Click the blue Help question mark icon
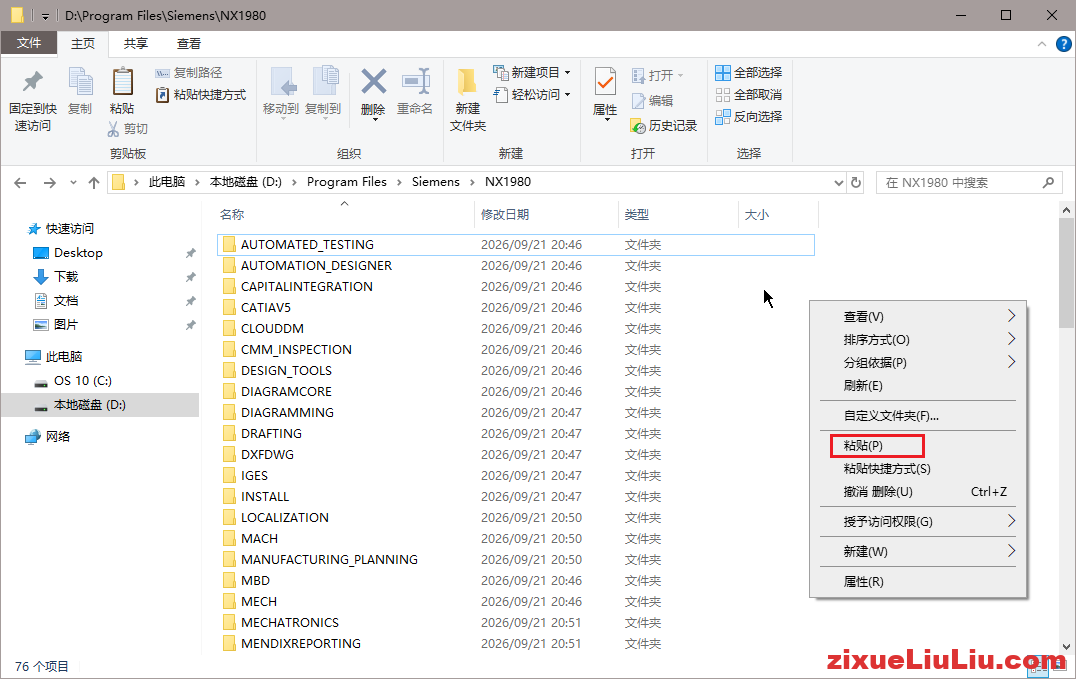This screenshot has height=679, width=1076. (x=1063, y=44)
